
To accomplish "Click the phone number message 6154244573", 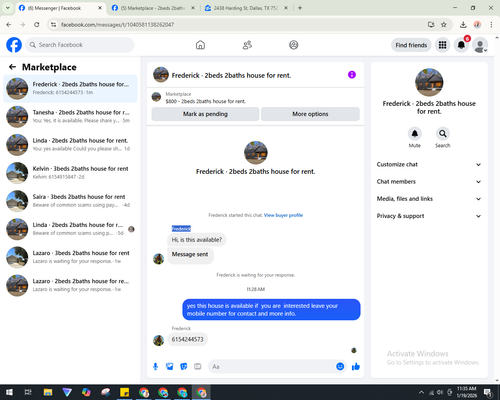I will coord(187,339).
